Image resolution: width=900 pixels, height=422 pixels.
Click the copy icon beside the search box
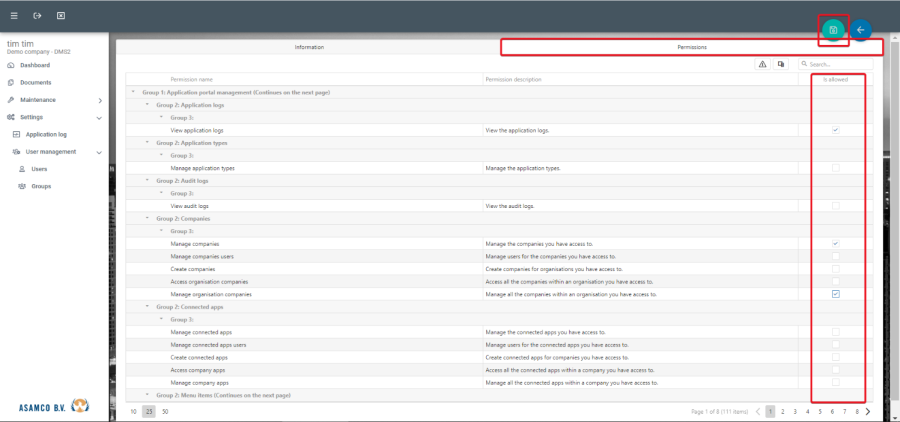point(781,64)
